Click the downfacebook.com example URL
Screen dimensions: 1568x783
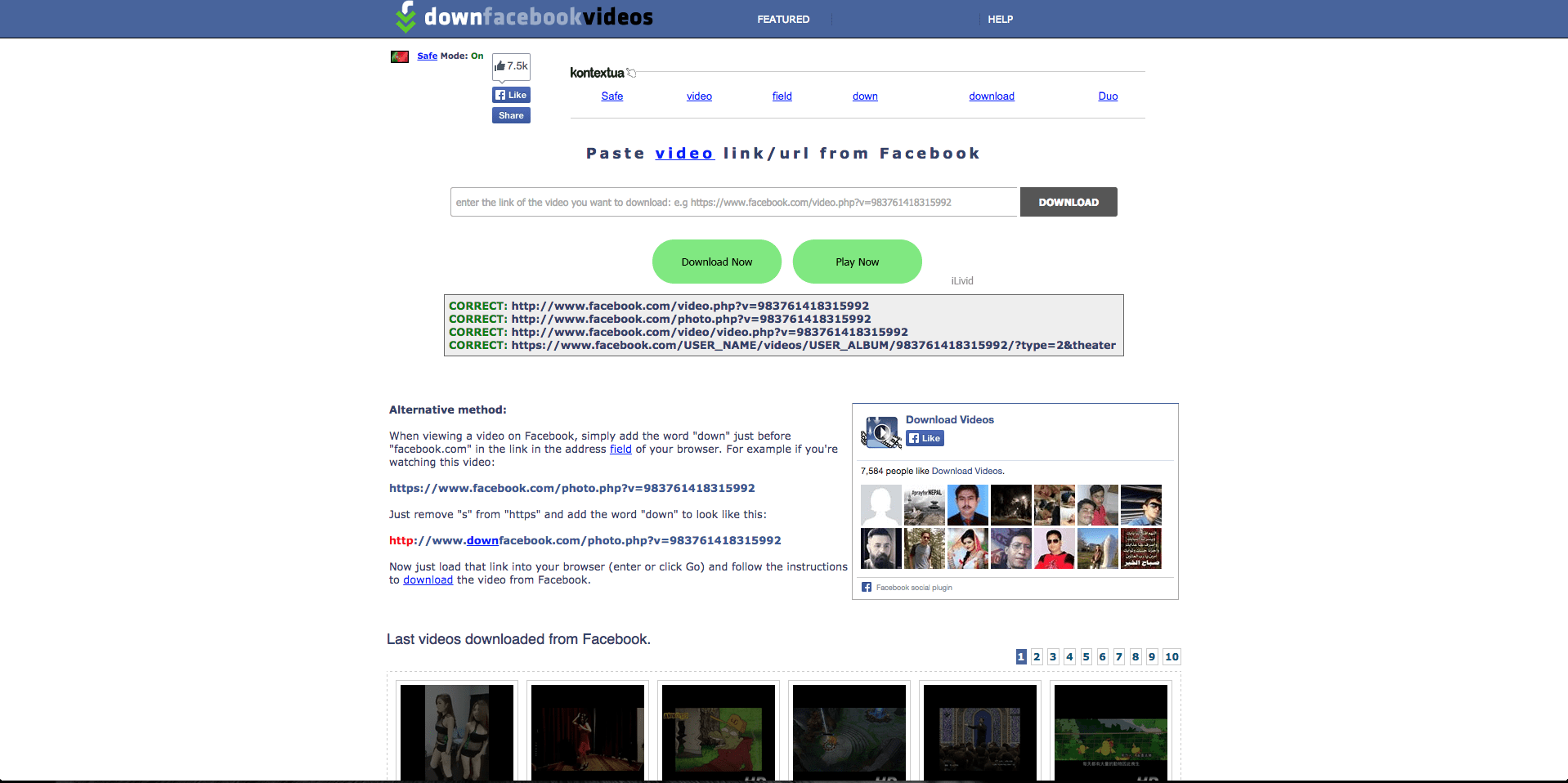click(585, 540)
